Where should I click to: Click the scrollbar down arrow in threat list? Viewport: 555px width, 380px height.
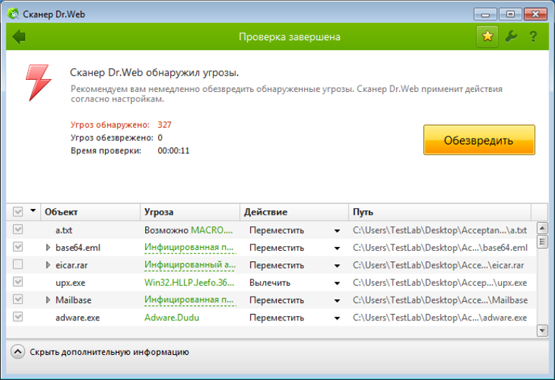click(x=542, y=331)
